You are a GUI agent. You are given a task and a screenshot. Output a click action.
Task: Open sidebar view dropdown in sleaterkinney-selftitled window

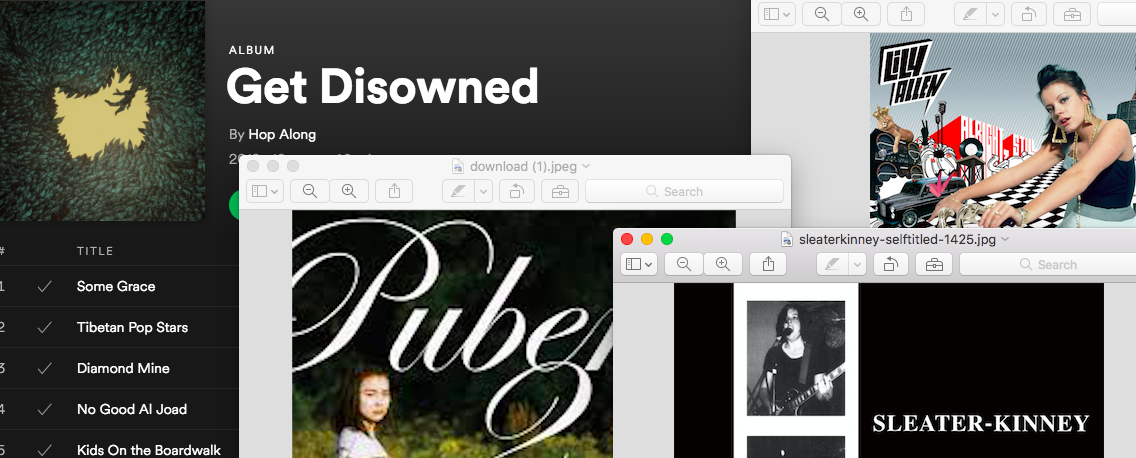click(x=639, y=264)
